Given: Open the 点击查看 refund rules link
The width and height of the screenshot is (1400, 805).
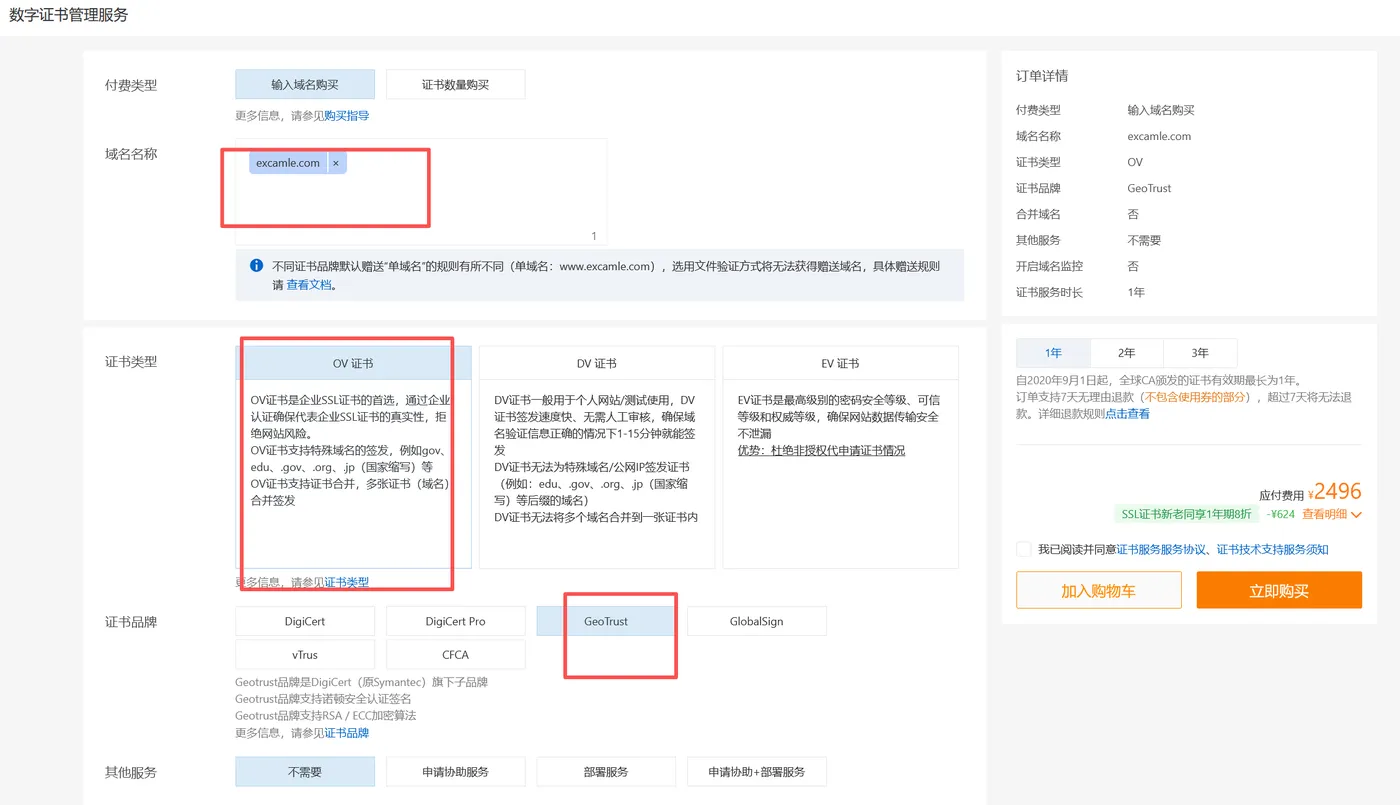Looking at the screenshot, I should pyautogui.click(x=1127, y=413).
